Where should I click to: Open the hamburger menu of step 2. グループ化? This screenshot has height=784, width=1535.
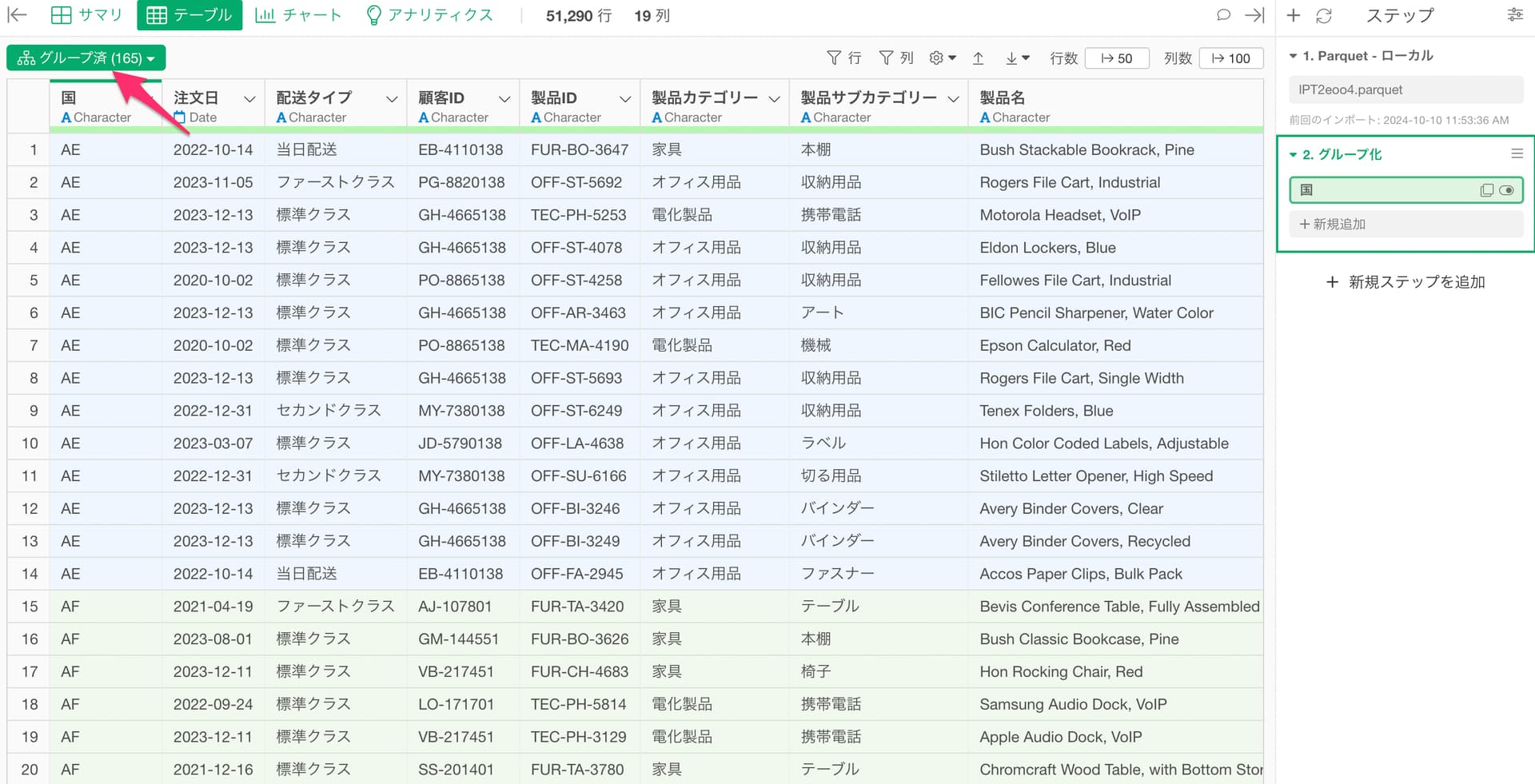coord(1517,153)
